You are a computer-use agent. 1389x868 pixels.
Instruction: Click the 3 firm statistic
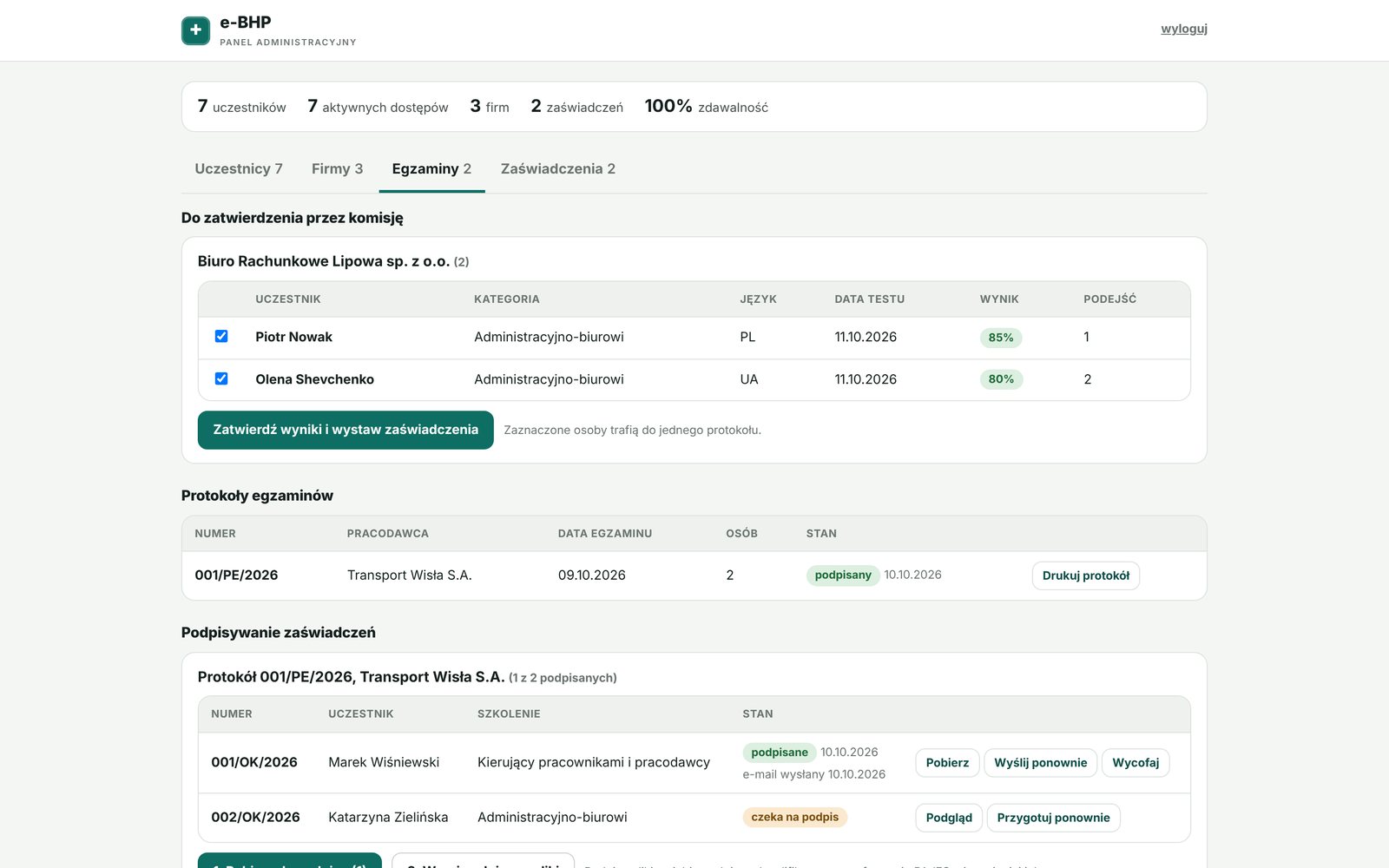pyautogui.click(x=490, y=106)
